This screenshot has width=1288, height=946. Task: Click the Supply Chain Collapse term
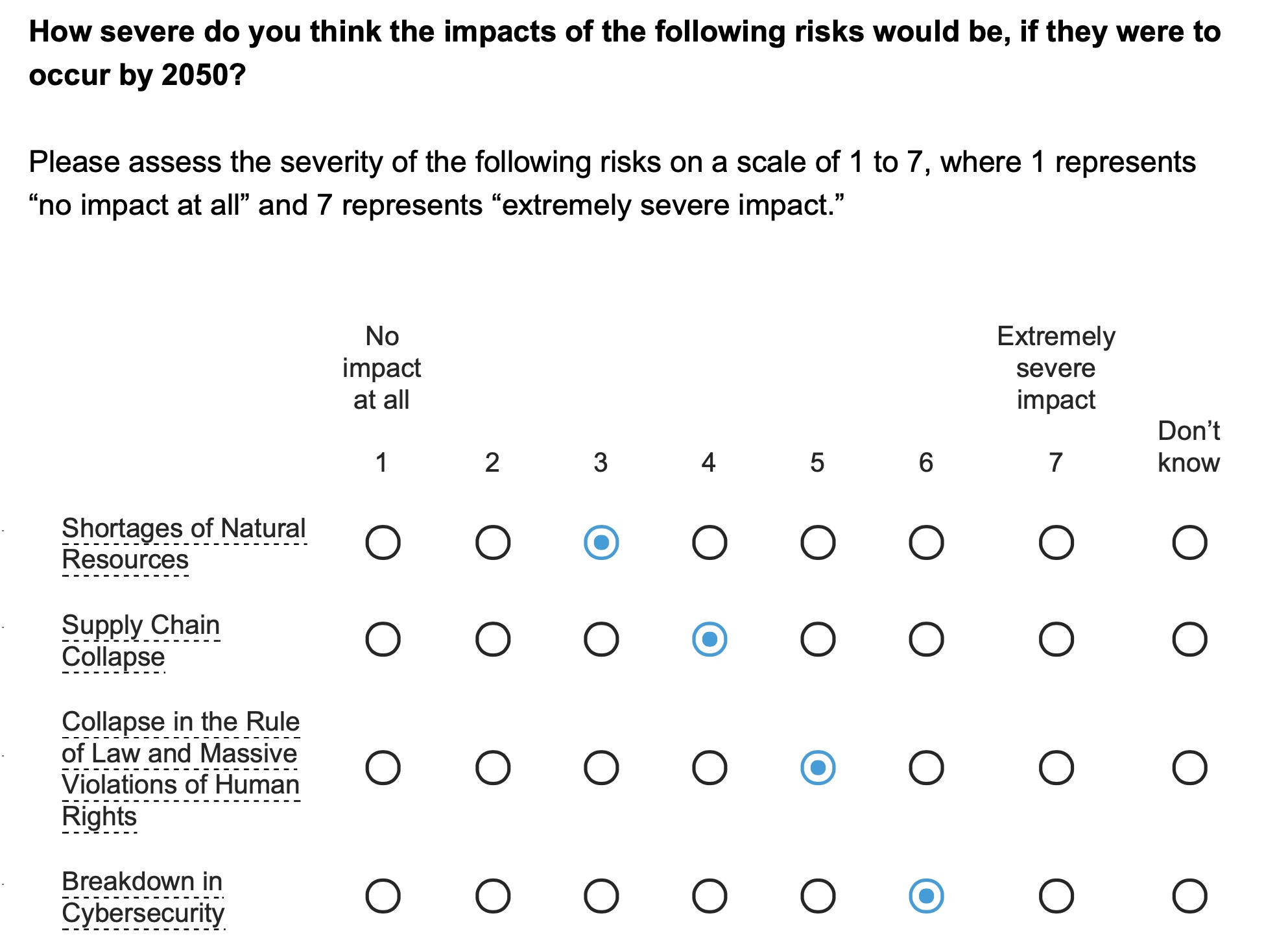pos(141,640)
